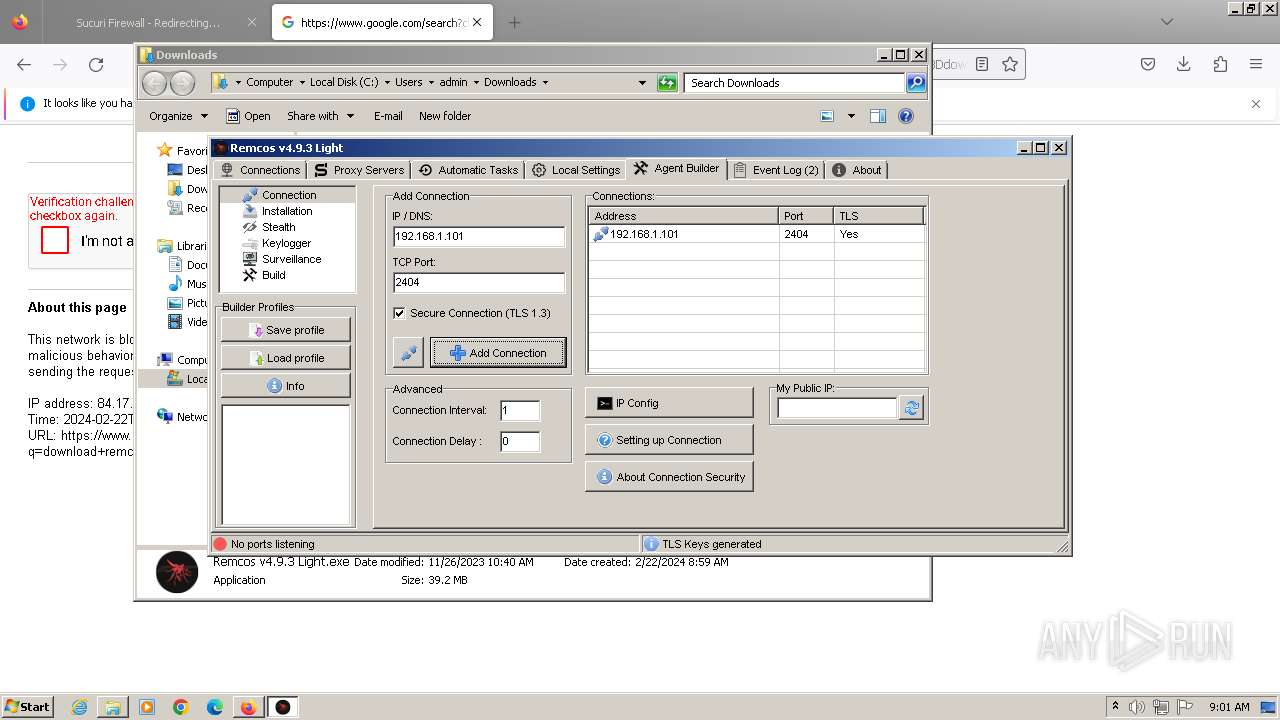Select Stealth in the builder tree

[x=278, y=227]
